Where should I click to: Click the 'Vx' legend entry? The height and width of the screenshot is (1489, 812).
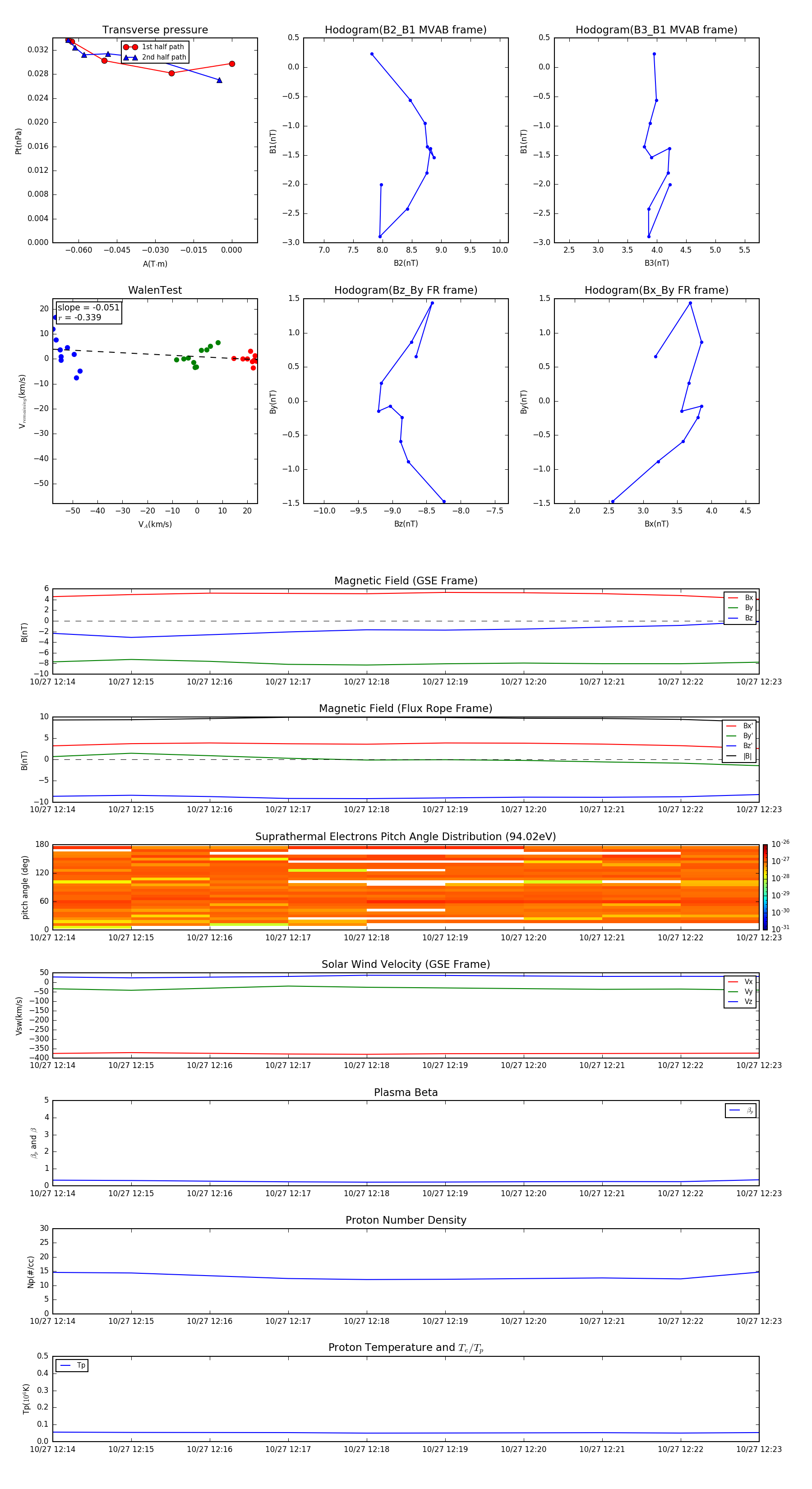point(740,981)
